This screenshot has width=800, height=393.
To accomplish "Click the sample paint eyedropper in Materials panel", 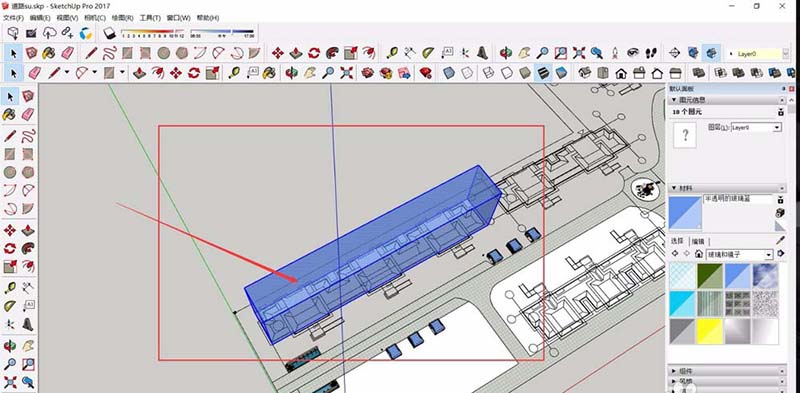I will coord(780,240).
